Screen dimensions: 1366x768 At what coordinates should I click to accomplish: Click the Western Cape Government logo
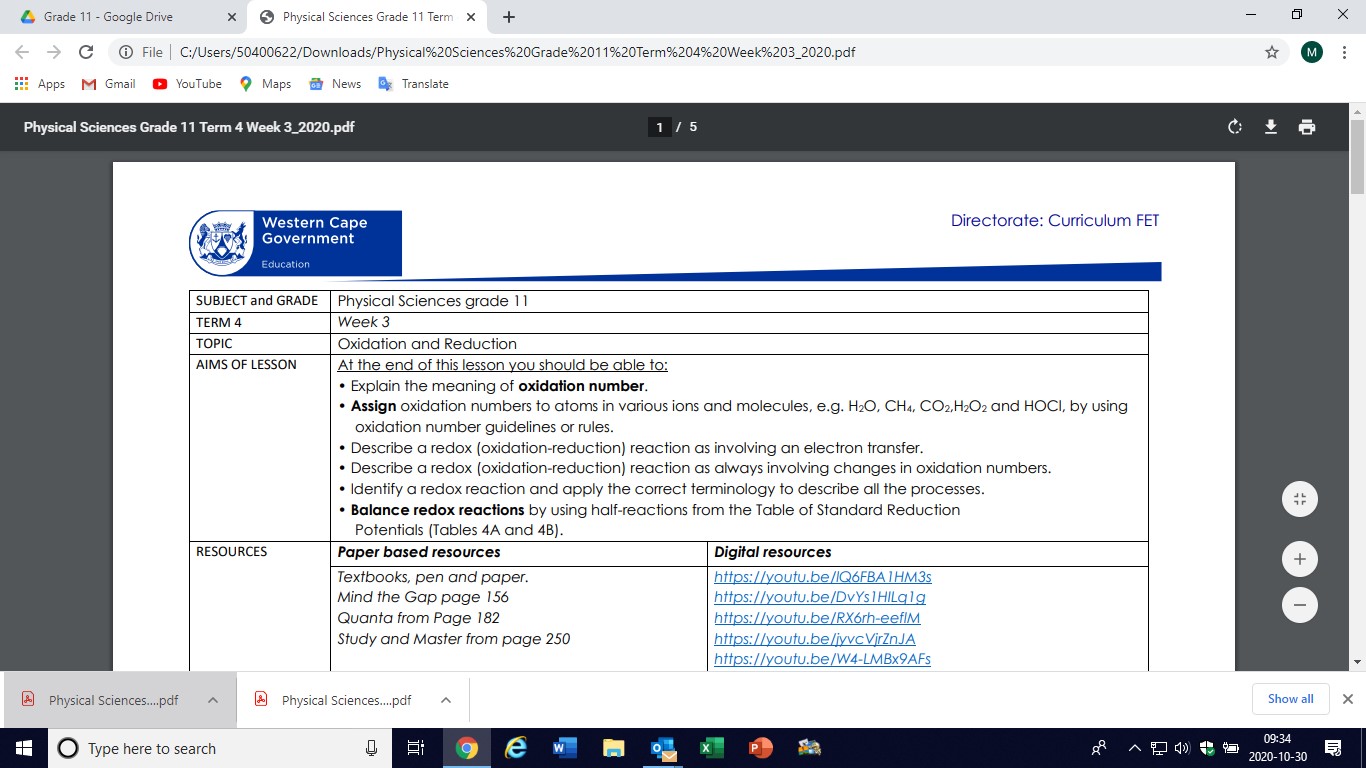295,243
